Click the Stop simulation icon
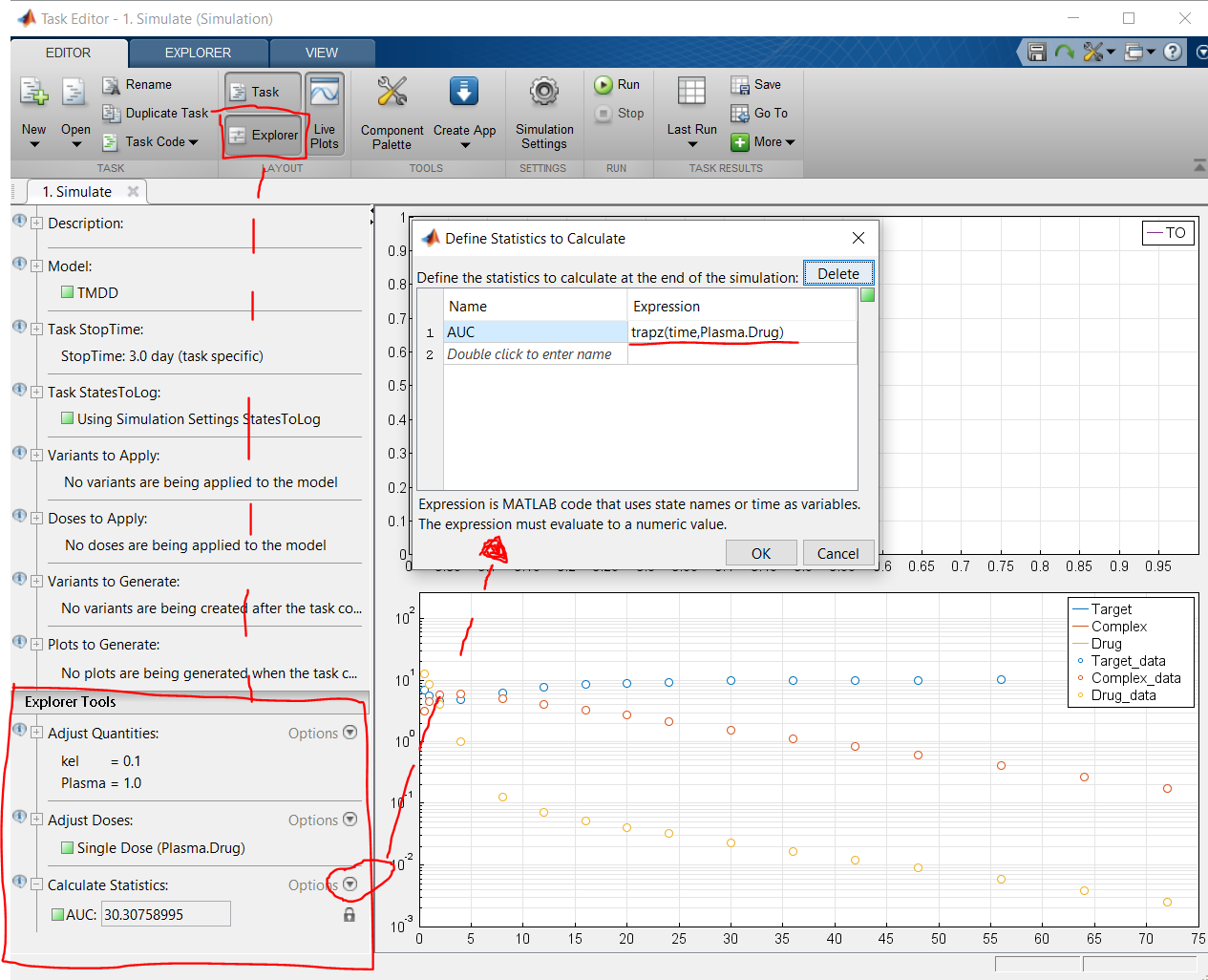1208x980 pixels. point(604,114)
